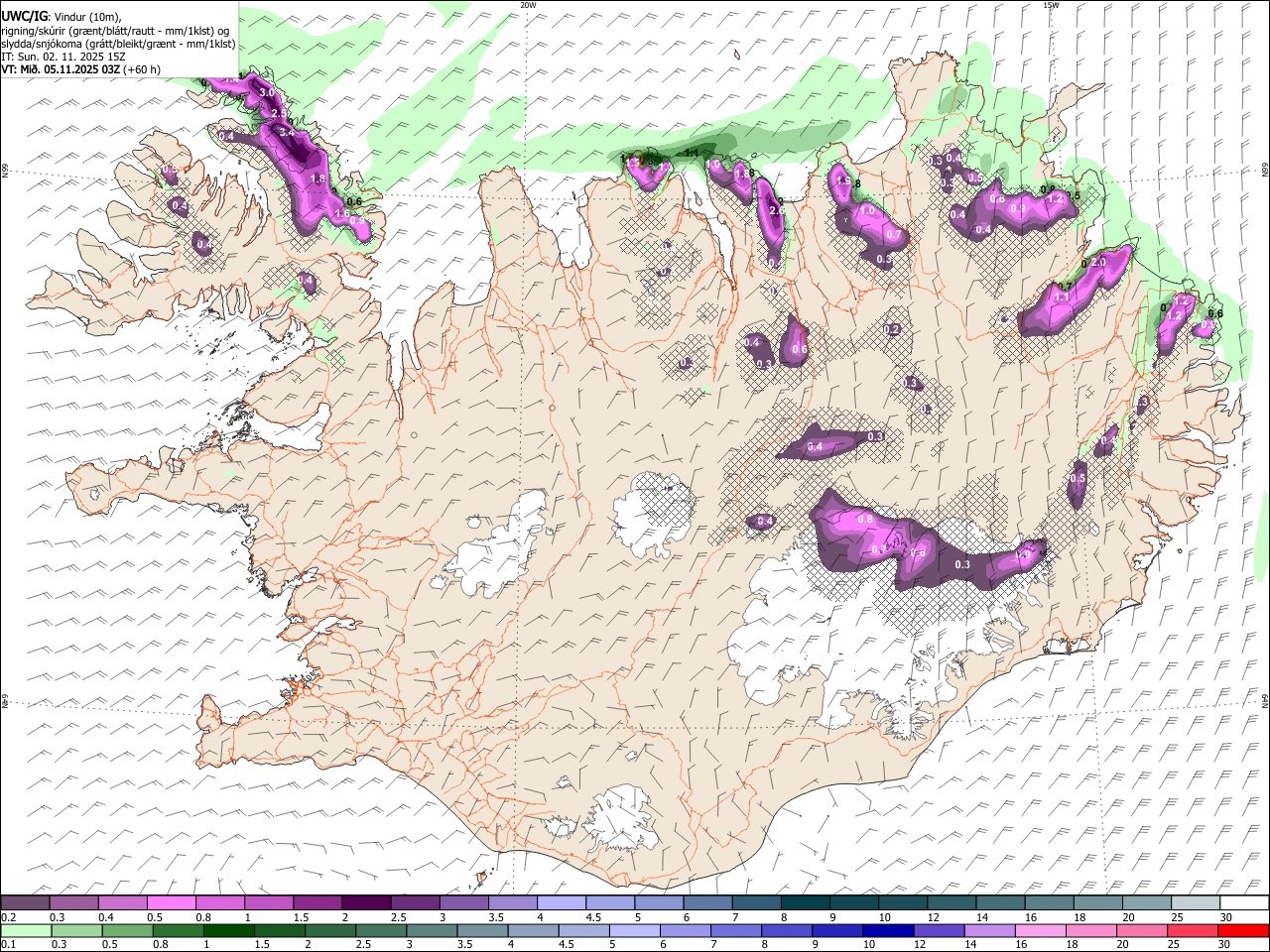Click the 'VT: Mið. 05.11.2025 03Z' valid time
The image size is (1270, 952).
[x=61, y=69]
